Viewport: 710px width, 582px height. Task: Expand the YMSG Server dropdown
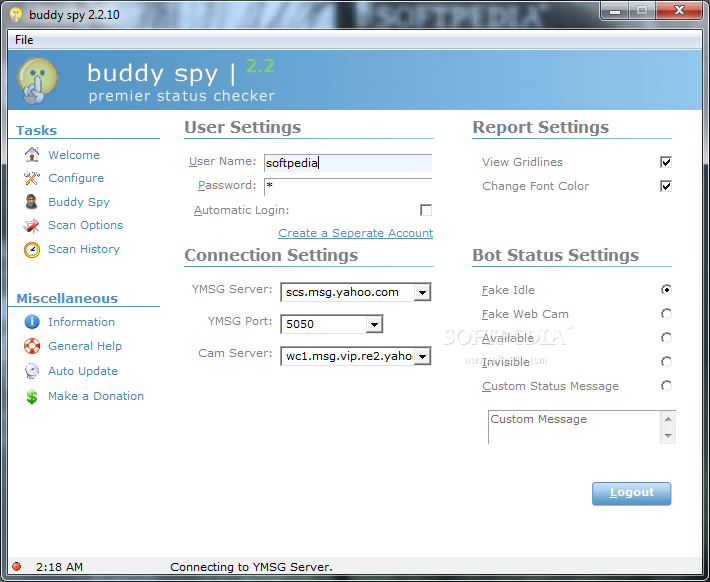tap(422, 293)
